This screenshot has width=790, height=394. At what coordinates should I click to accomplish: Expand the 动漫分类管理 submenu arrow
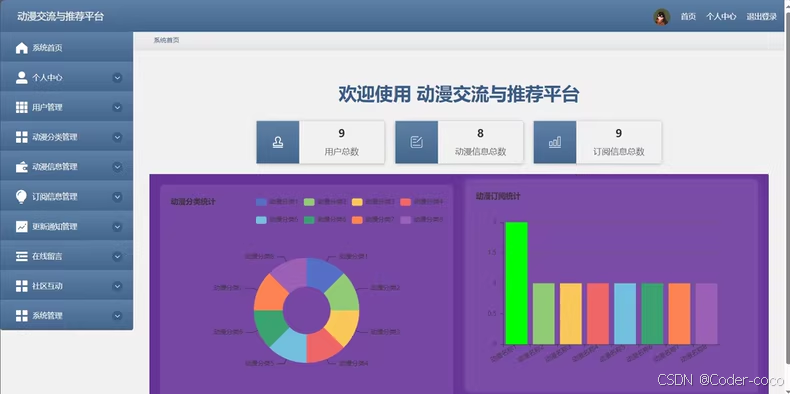[x=117, y=137]
